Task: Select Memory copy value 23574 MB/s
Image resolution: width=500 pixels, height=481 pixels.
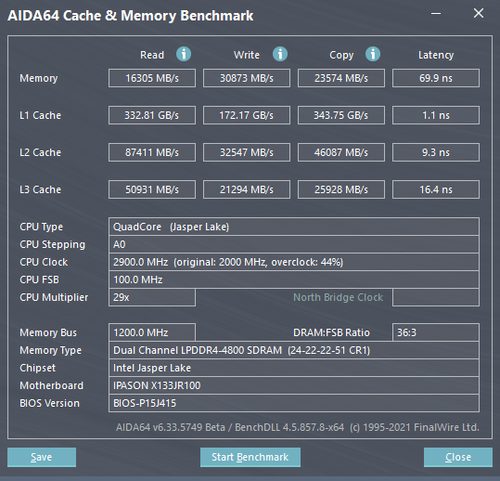Action: click(341, 78)
